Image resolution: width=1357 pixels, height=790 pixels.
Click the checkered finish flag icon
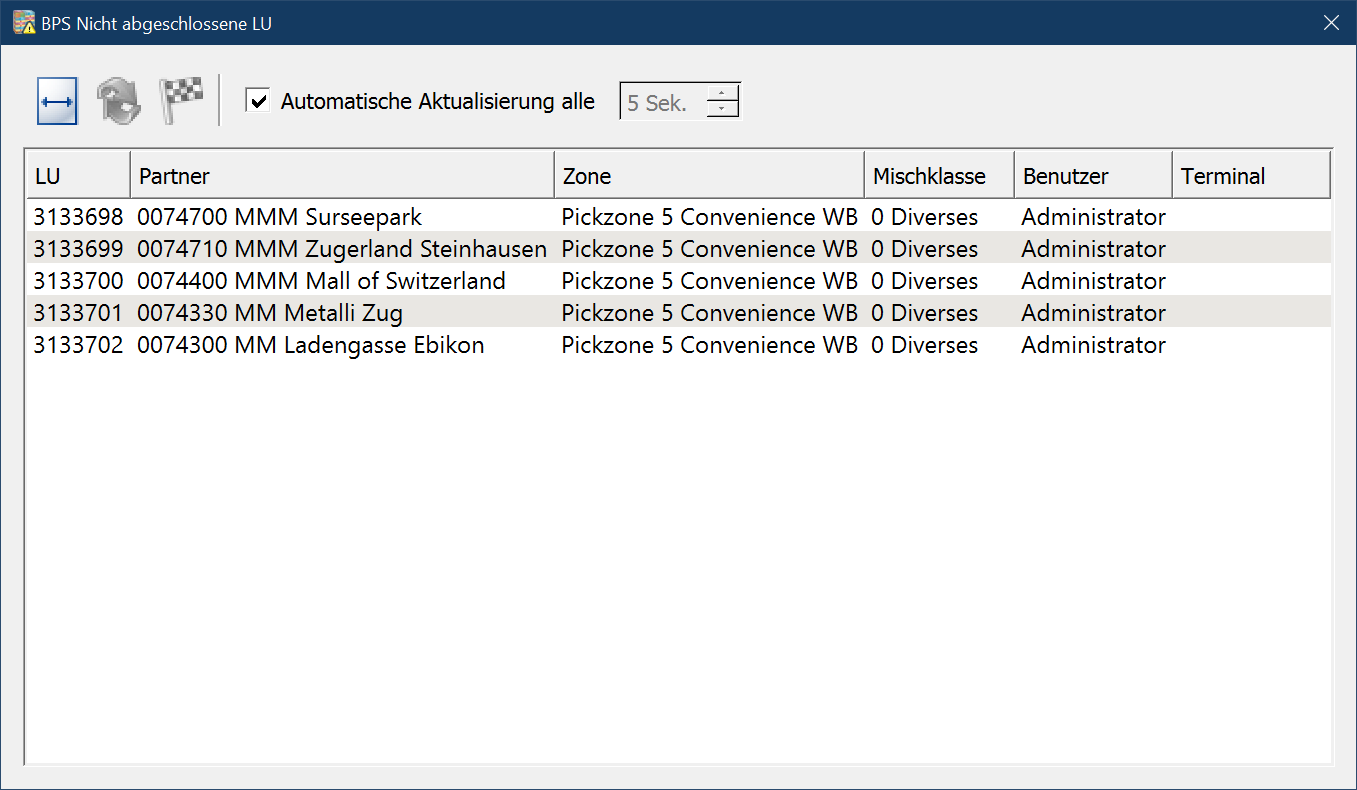click(181, 101)
